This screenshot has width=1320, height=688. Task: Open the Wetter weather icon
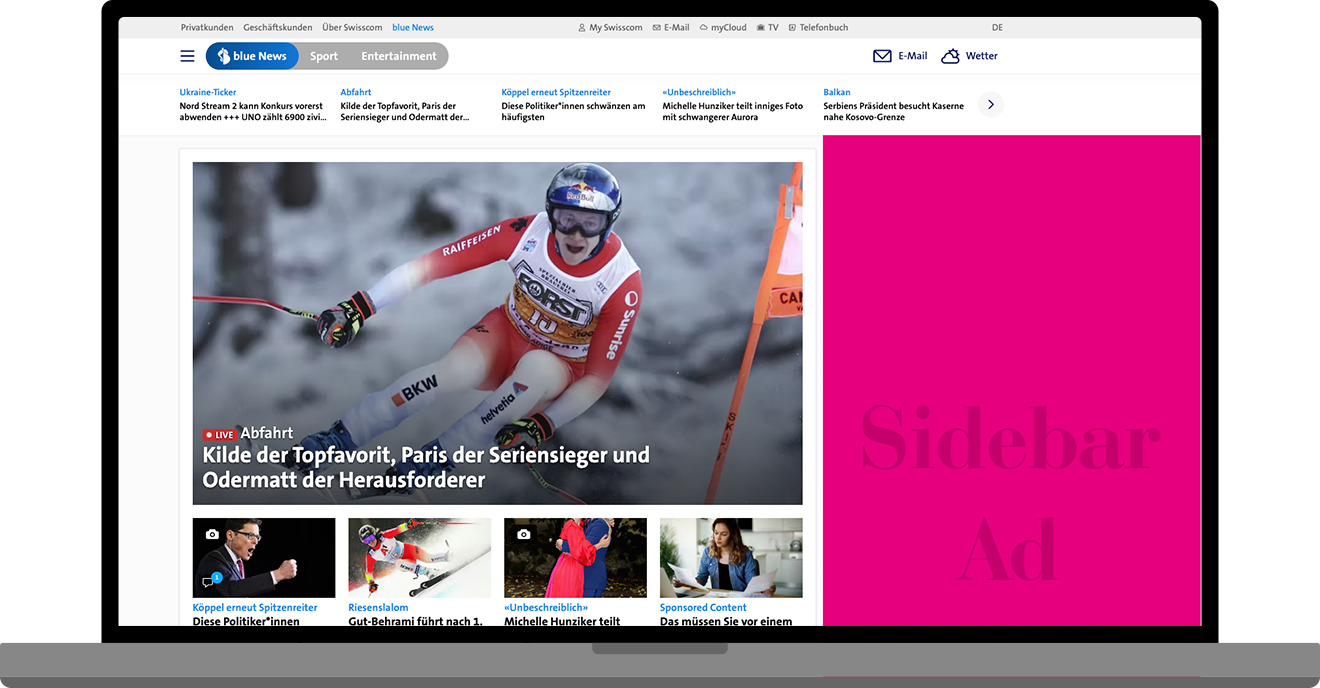coord(950,56)
